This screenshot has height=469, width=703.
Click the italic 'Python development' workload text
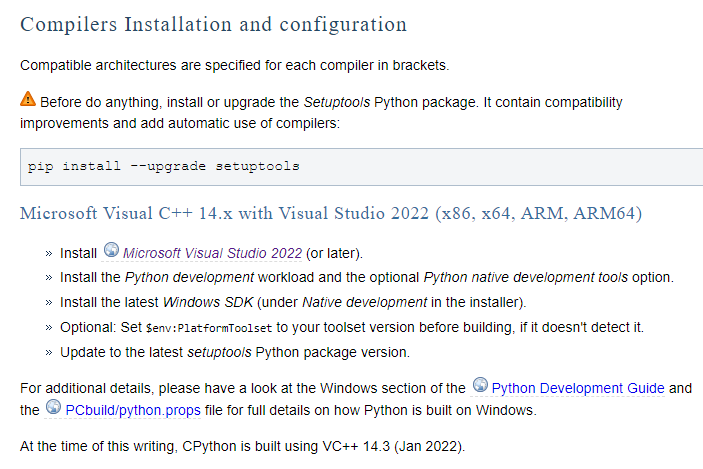(189, 278)
